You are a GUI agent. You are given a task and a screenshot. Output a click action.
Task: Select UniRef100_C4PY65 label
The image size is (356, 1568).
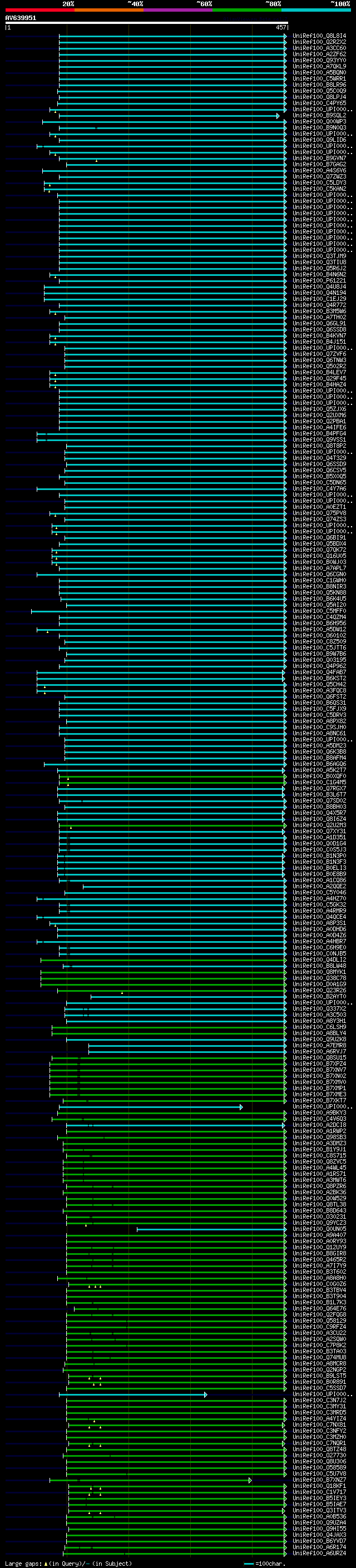tap(319, 103)
